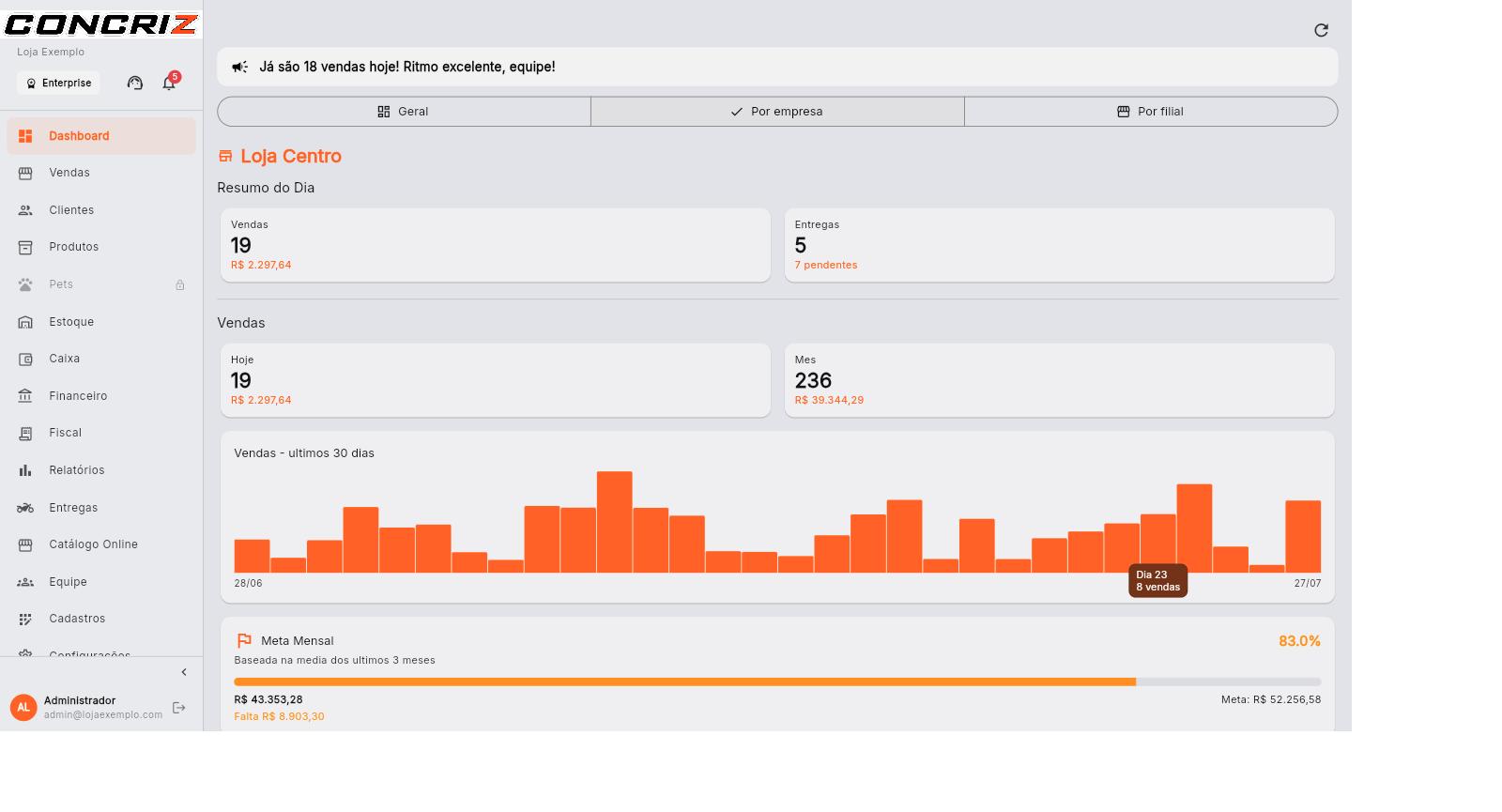Click the Meta Mensal progress bar
The width and height of the screenshot is (1502, 812).
coord(777,682)
